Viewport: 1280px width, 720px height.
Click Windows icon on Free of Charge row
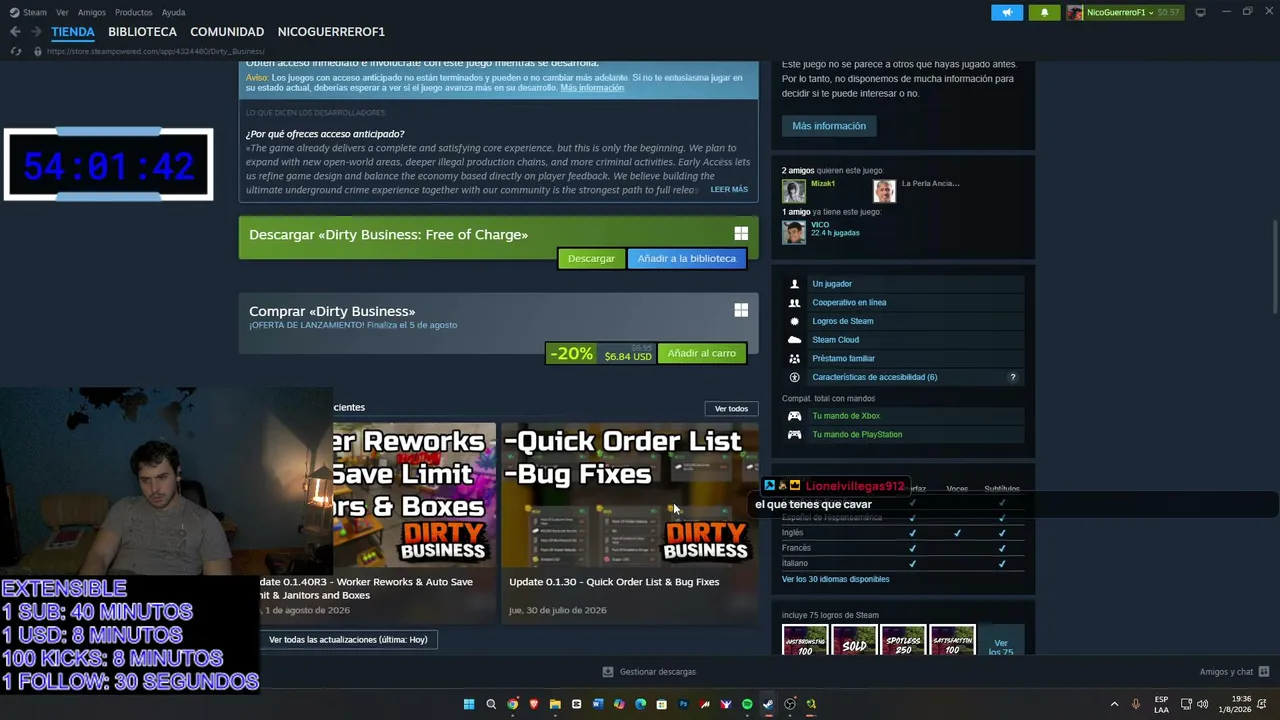click(741, 234)
